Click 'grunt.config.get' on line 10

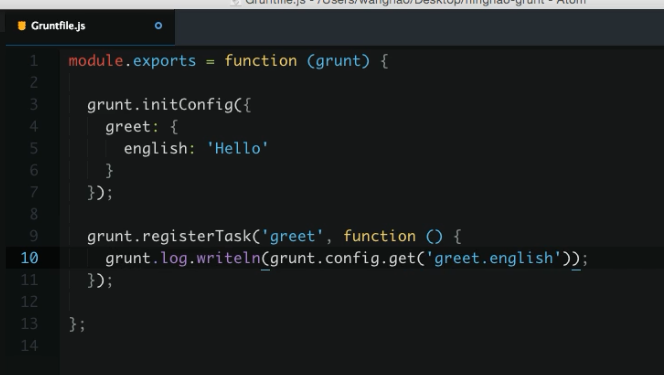point(343,258)
